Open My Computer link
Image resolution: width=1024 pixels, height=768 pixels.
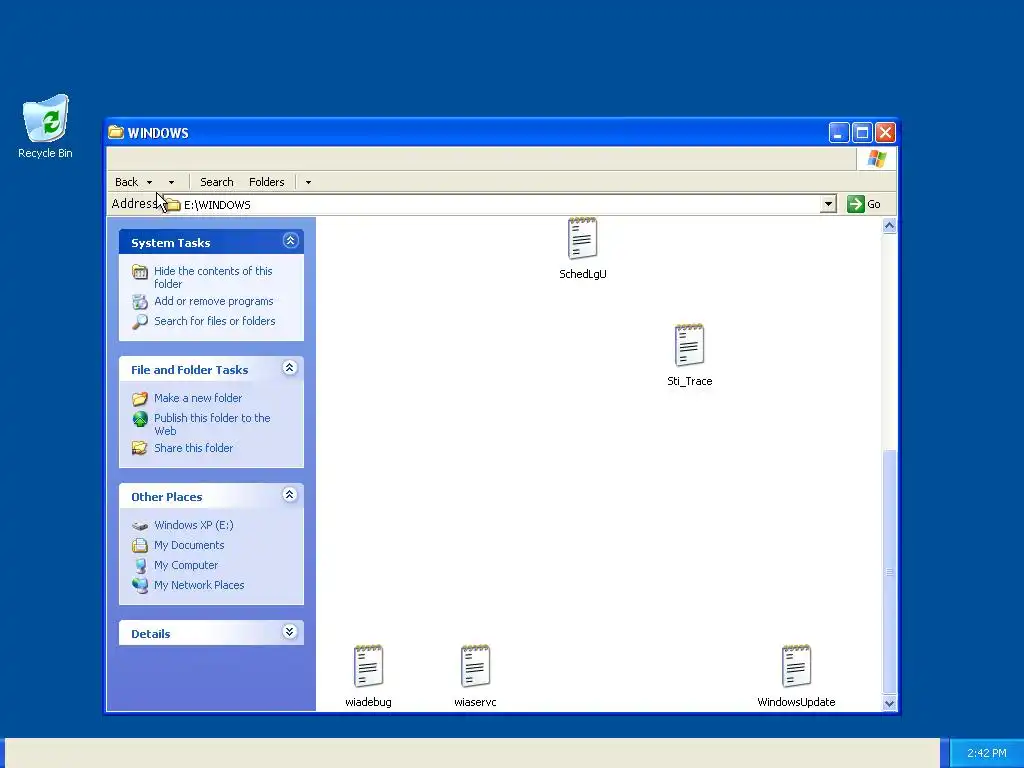click(x=186, y=566)
